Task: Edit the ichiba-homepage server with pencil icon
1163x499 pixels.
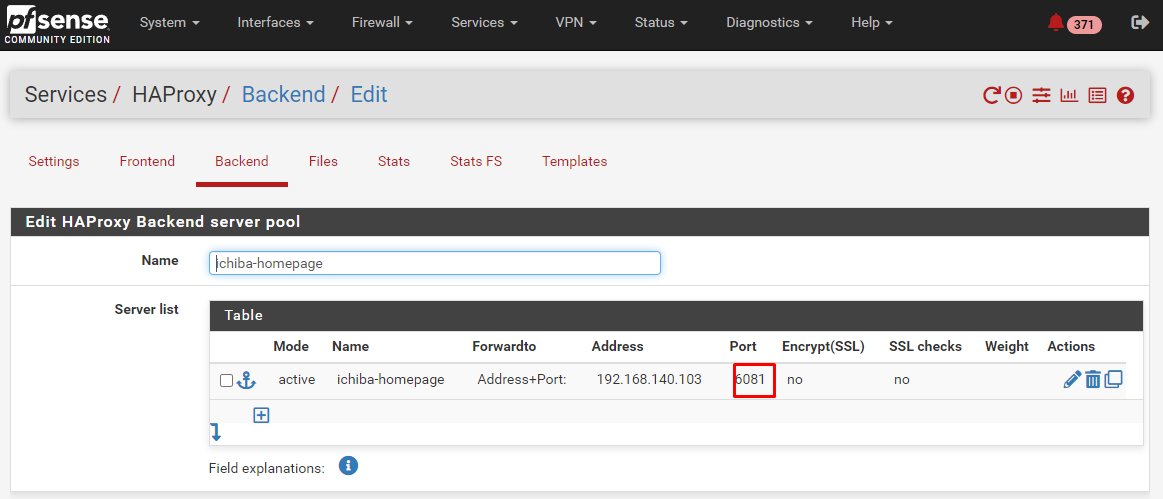Action: tap(1072, 380)
